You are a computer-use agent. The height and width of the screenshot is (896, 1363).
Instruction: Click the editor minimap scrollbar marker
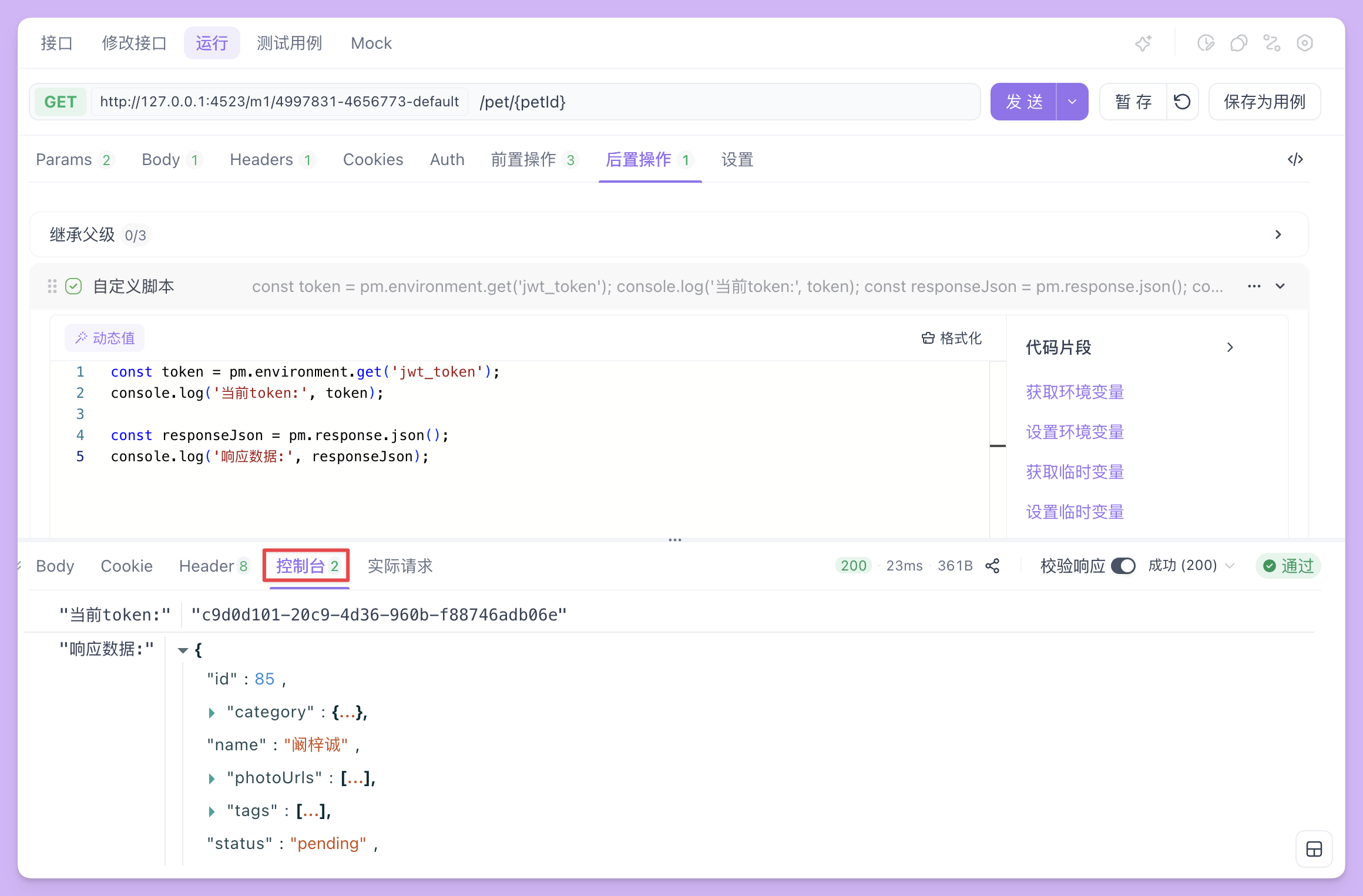click(998, 446)
